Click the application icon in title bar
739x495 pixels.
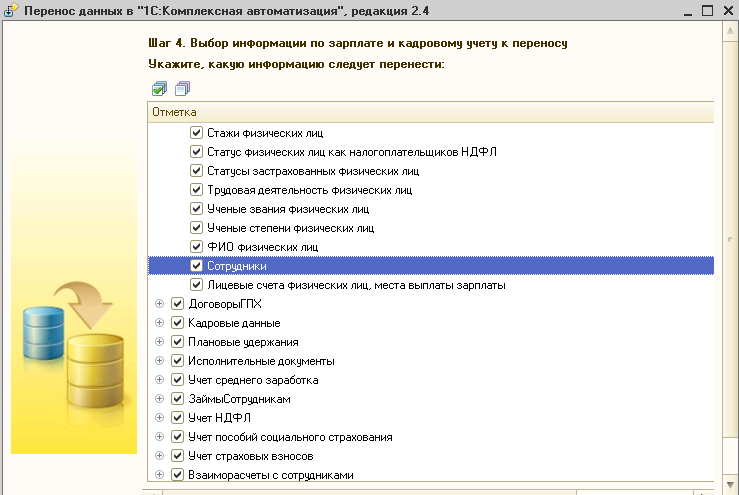coord(10,10)
